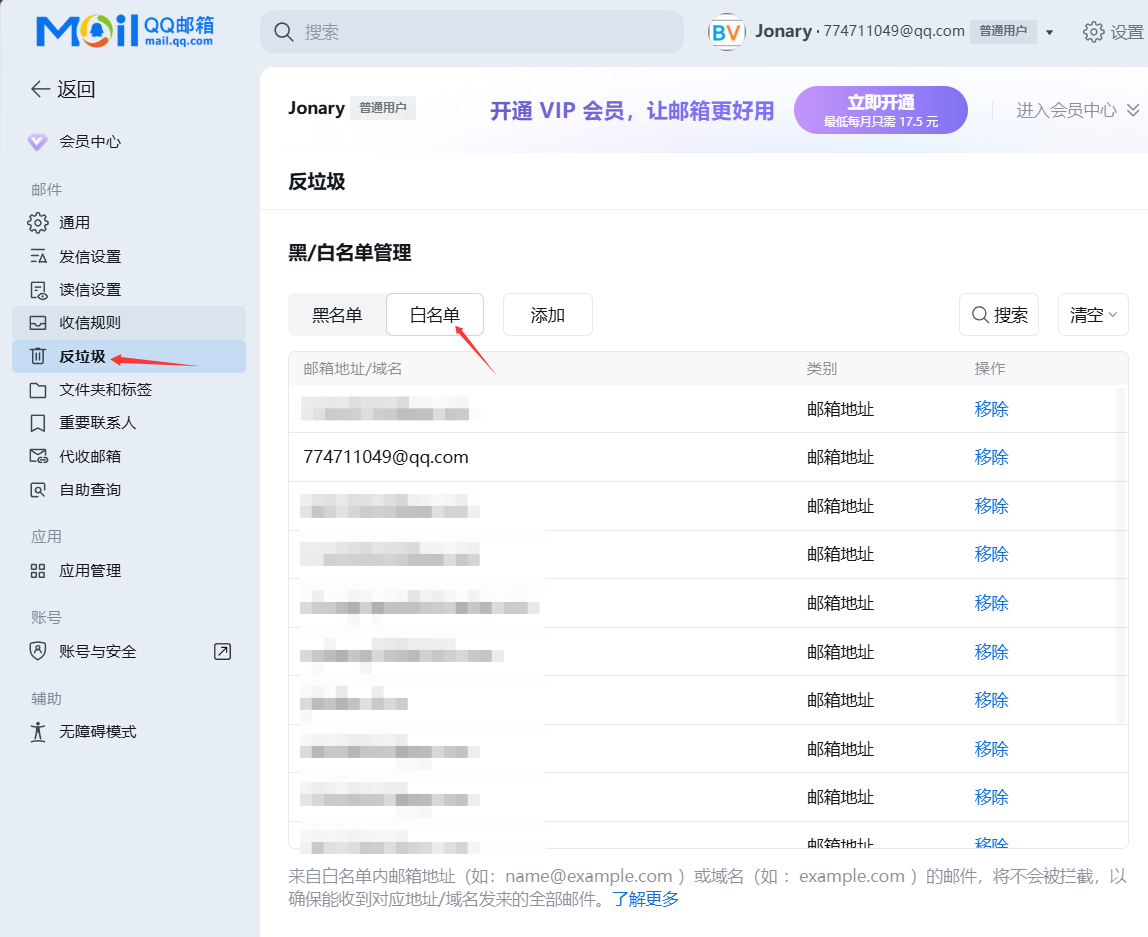Image resolution: width=1148 pixels, height=937 pixels.
Task: Click the 邮箱地址/域名 column header
Action: click(353, 369)
